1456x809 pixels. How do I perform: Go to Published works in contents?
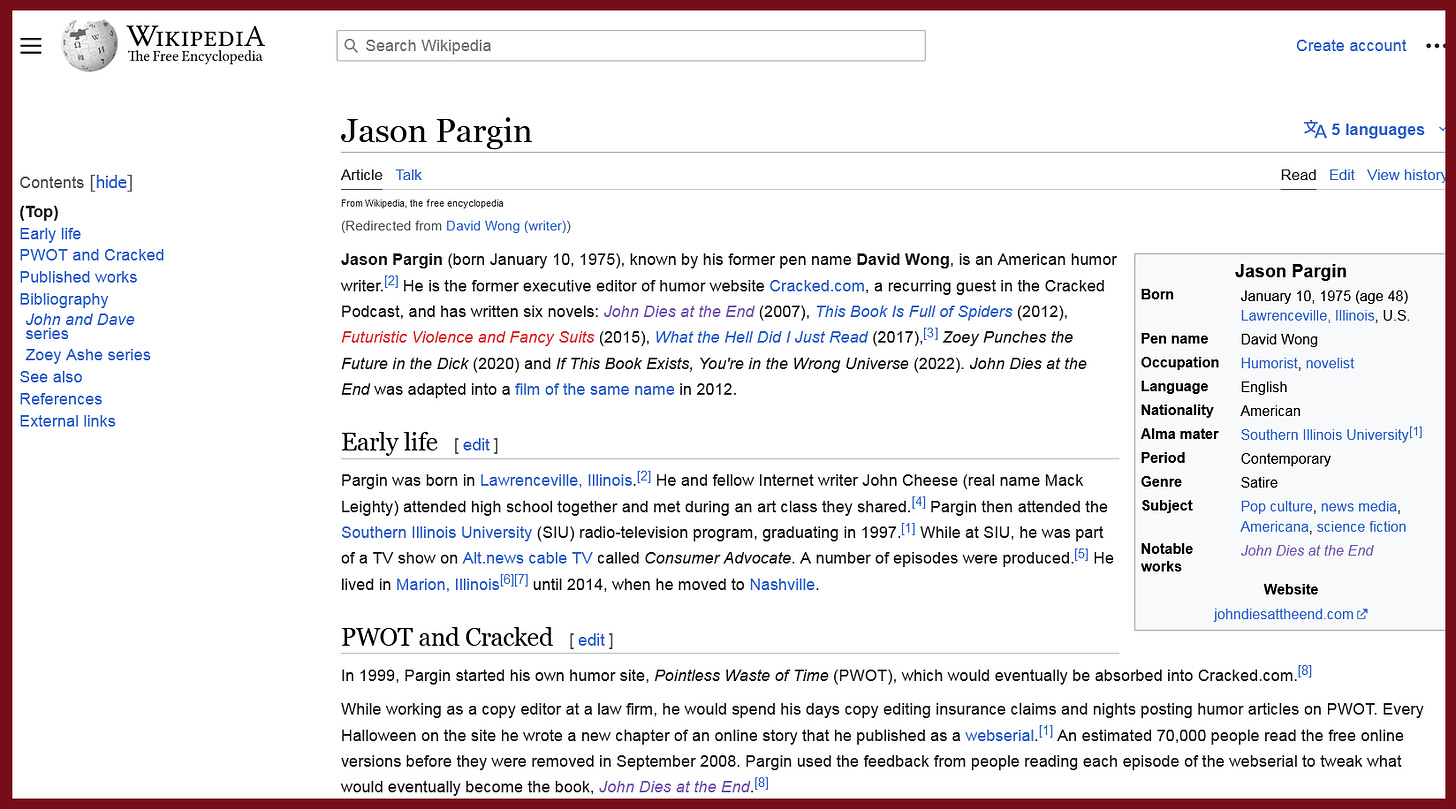pyautogui.click(x=78, y=277)
